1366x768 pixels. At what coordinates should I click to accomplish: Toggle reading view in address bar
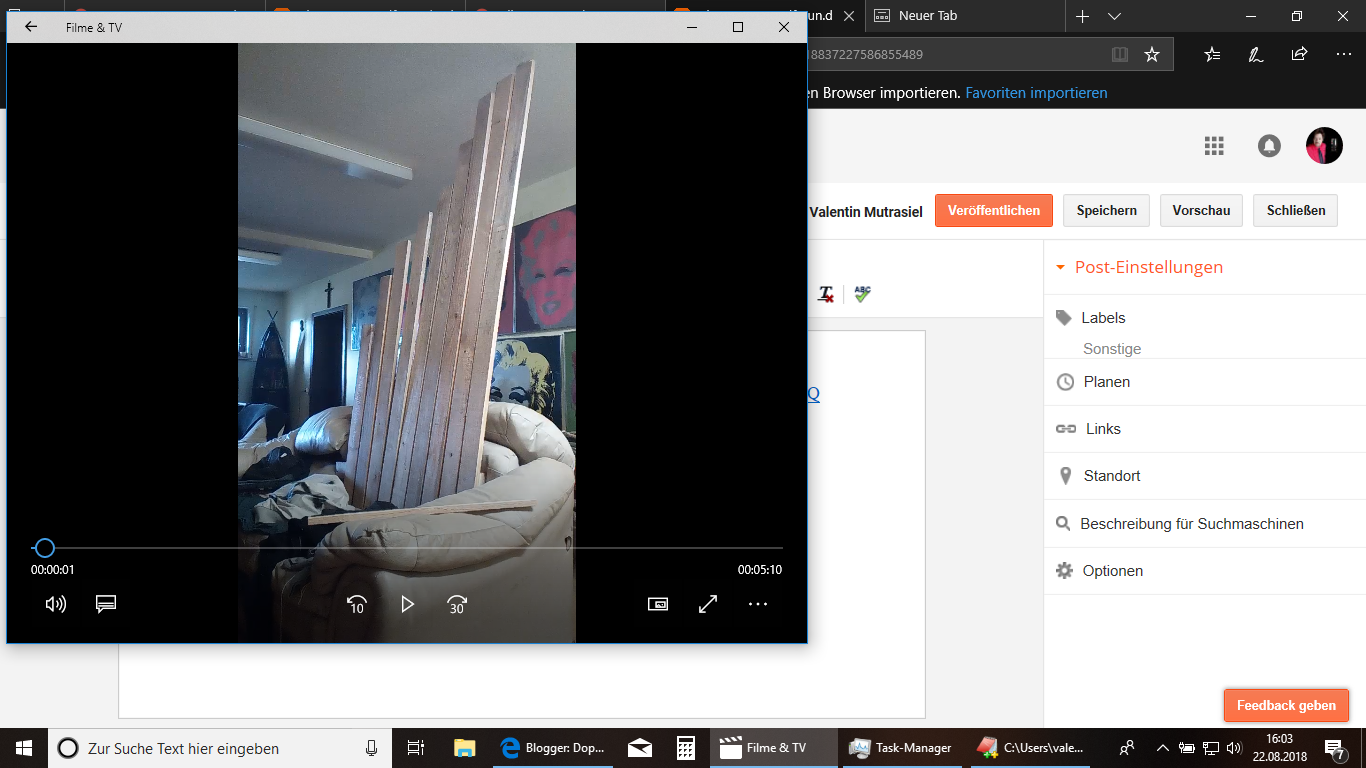coord(1120,54)
